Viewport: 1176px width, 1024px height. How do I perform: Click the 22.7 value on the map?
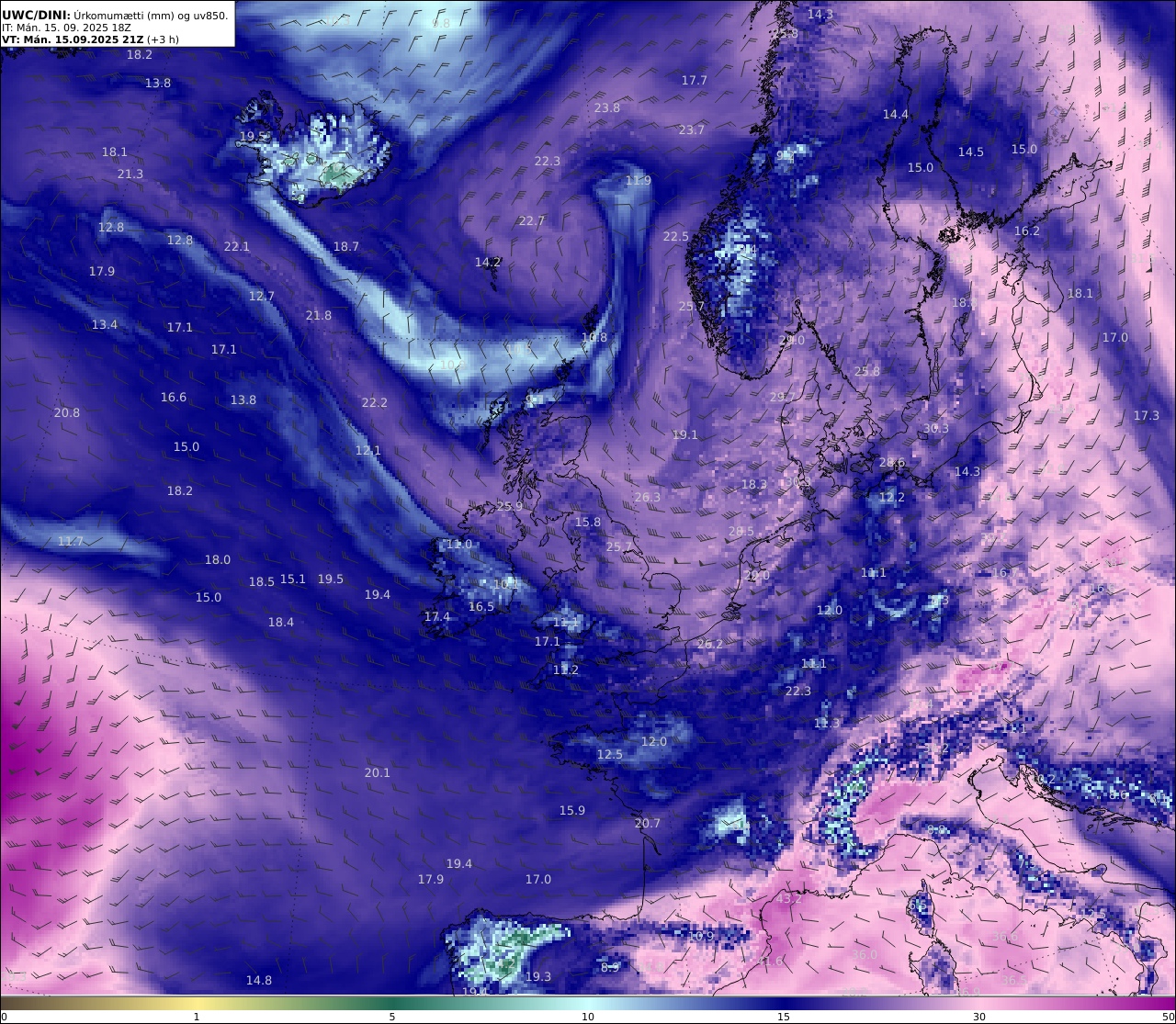(532, 220)
